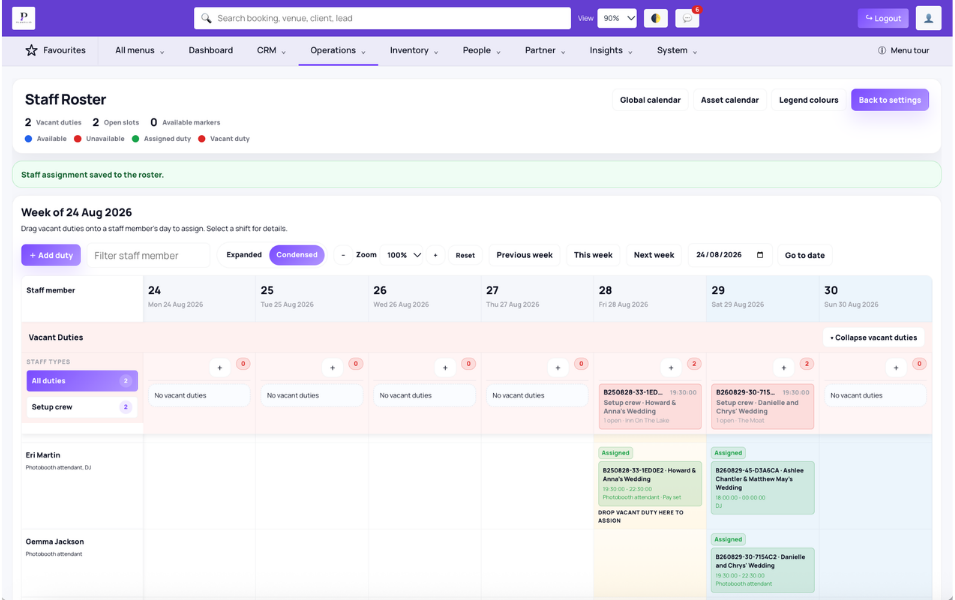Click the Eri Martin staff name
Image resolution: width=955 pixels, height=600 pixels.
pos(43,455)
